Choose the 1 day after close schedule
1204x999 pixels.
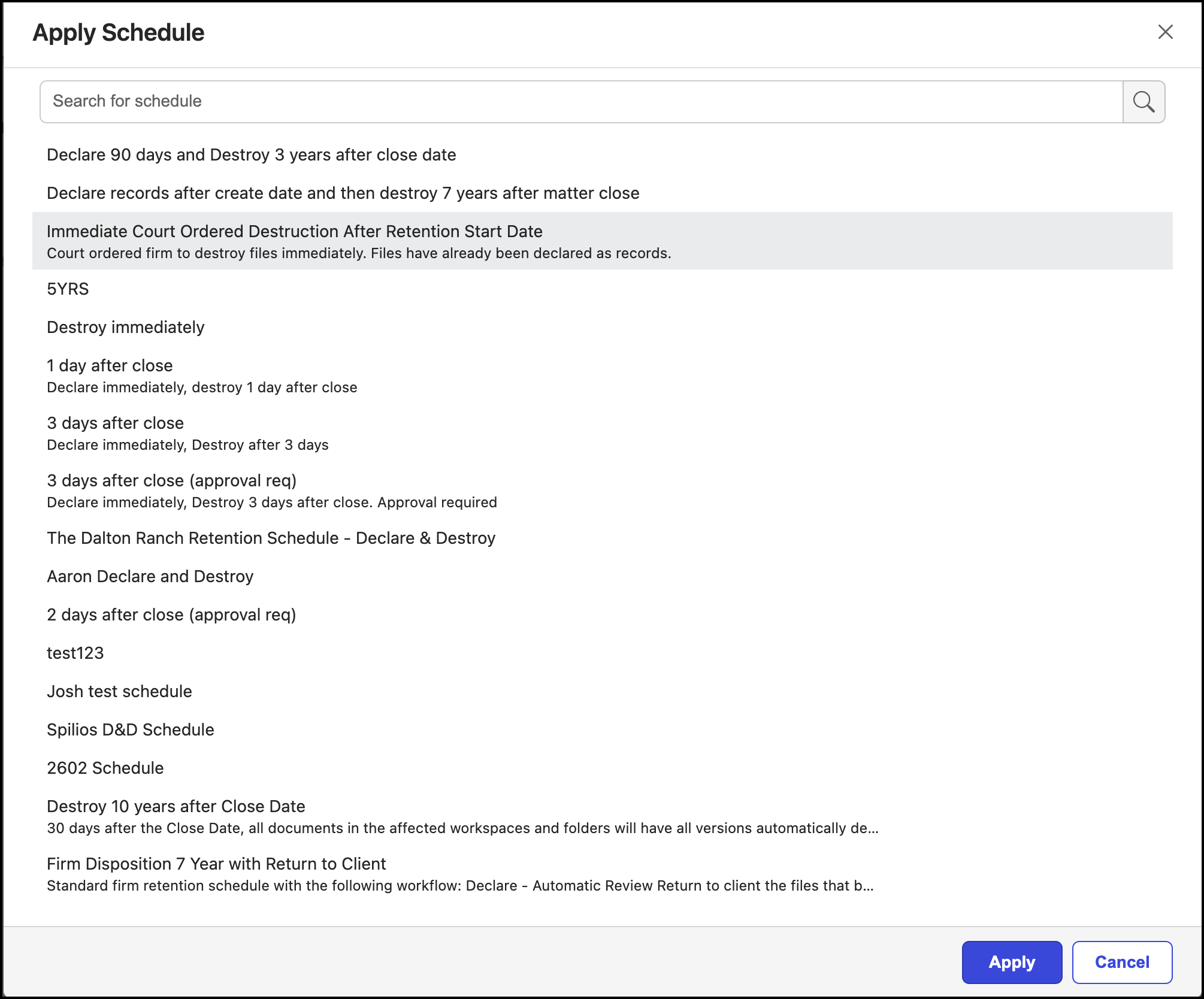click(110, 366)
